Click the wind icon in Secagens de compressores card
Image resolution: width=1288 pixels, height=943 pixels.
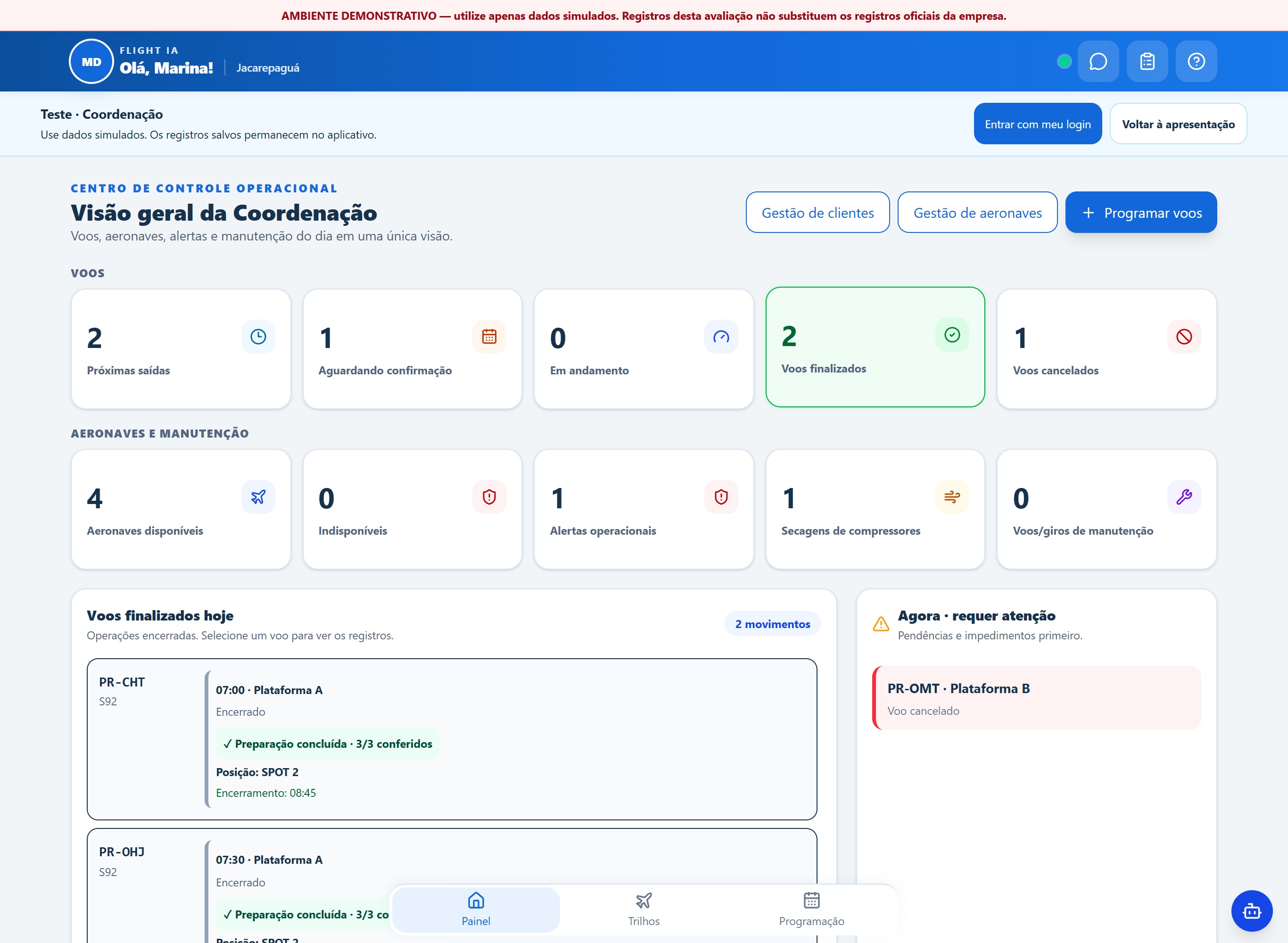pos(952,497)
